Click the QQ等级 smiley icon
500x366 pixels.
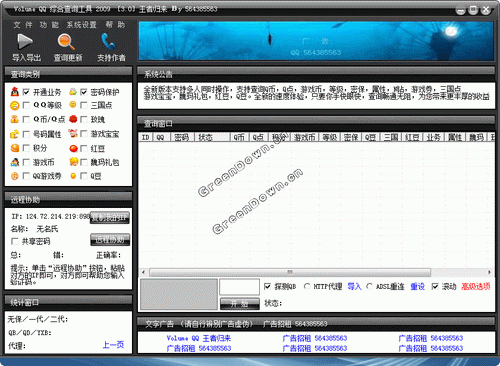(15, 106)
